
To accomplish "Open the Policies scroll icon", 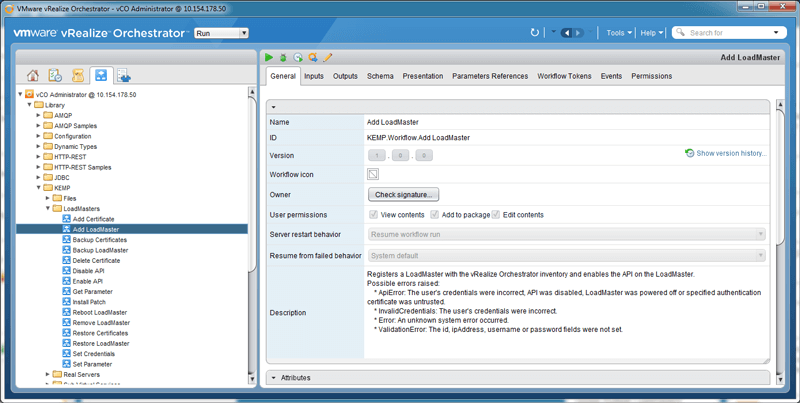I will coord(78,75).
